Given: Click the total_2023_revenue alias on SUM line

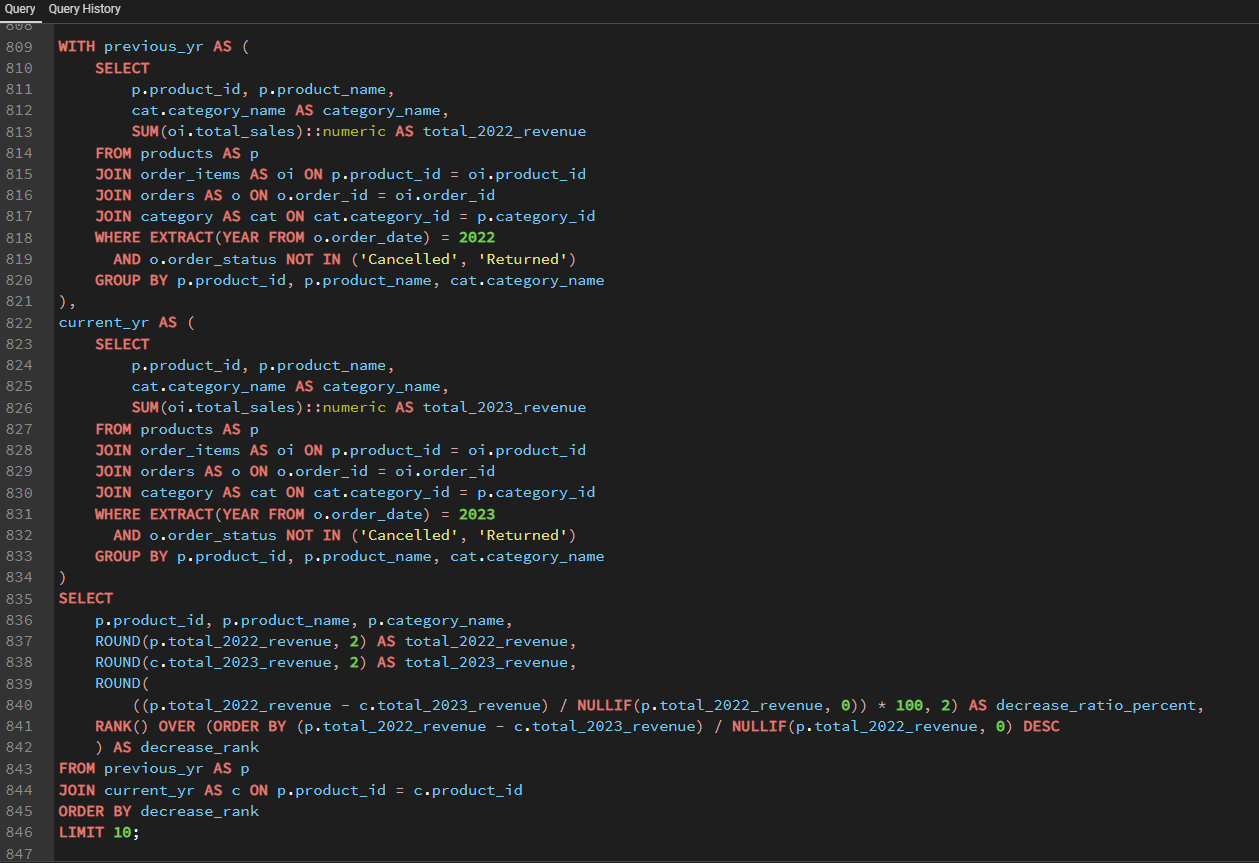Looking at the screenshot, I should pos(504,408).
